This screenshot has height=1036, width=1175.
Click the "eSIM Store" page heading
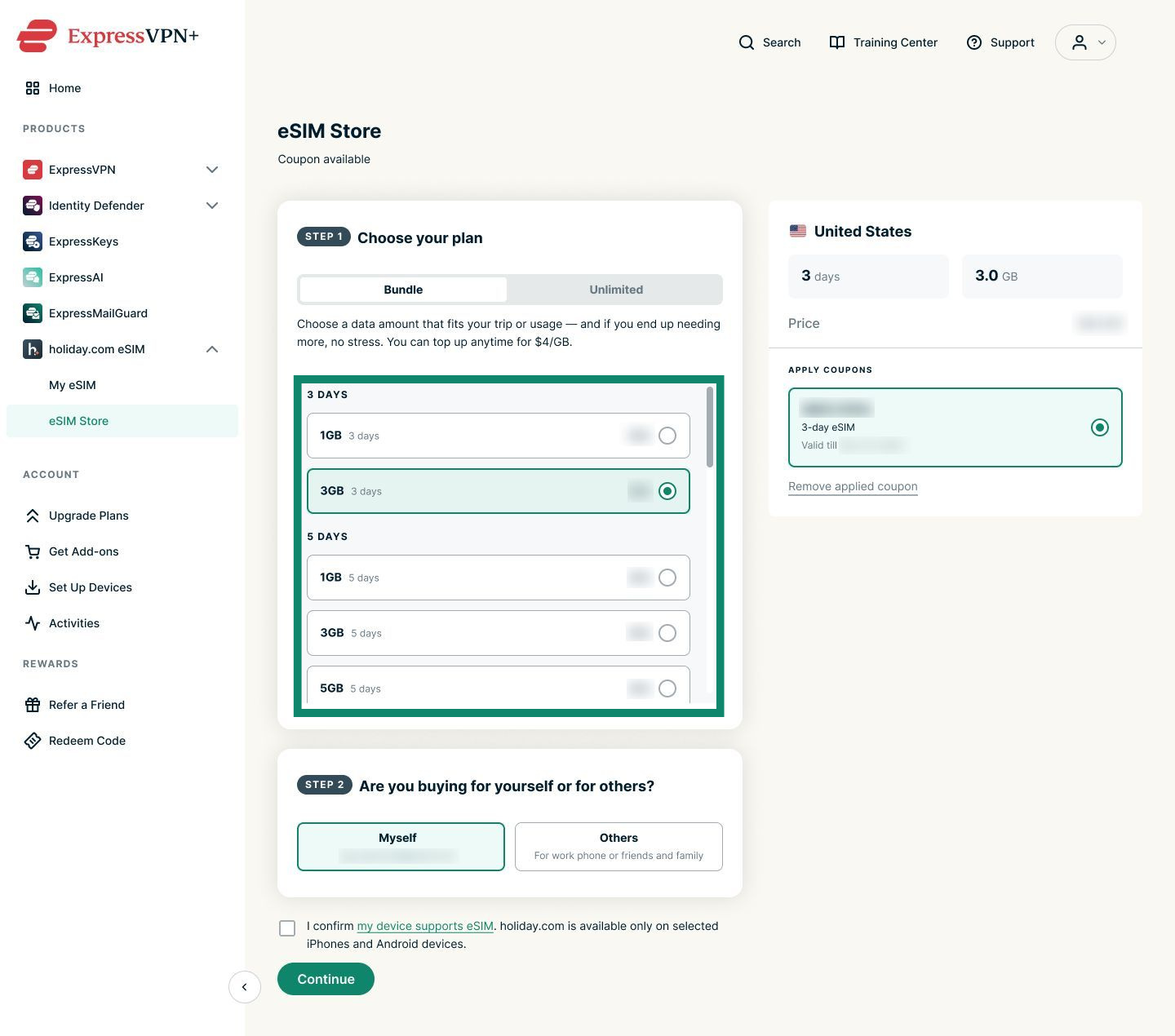(x=330, y=131)
